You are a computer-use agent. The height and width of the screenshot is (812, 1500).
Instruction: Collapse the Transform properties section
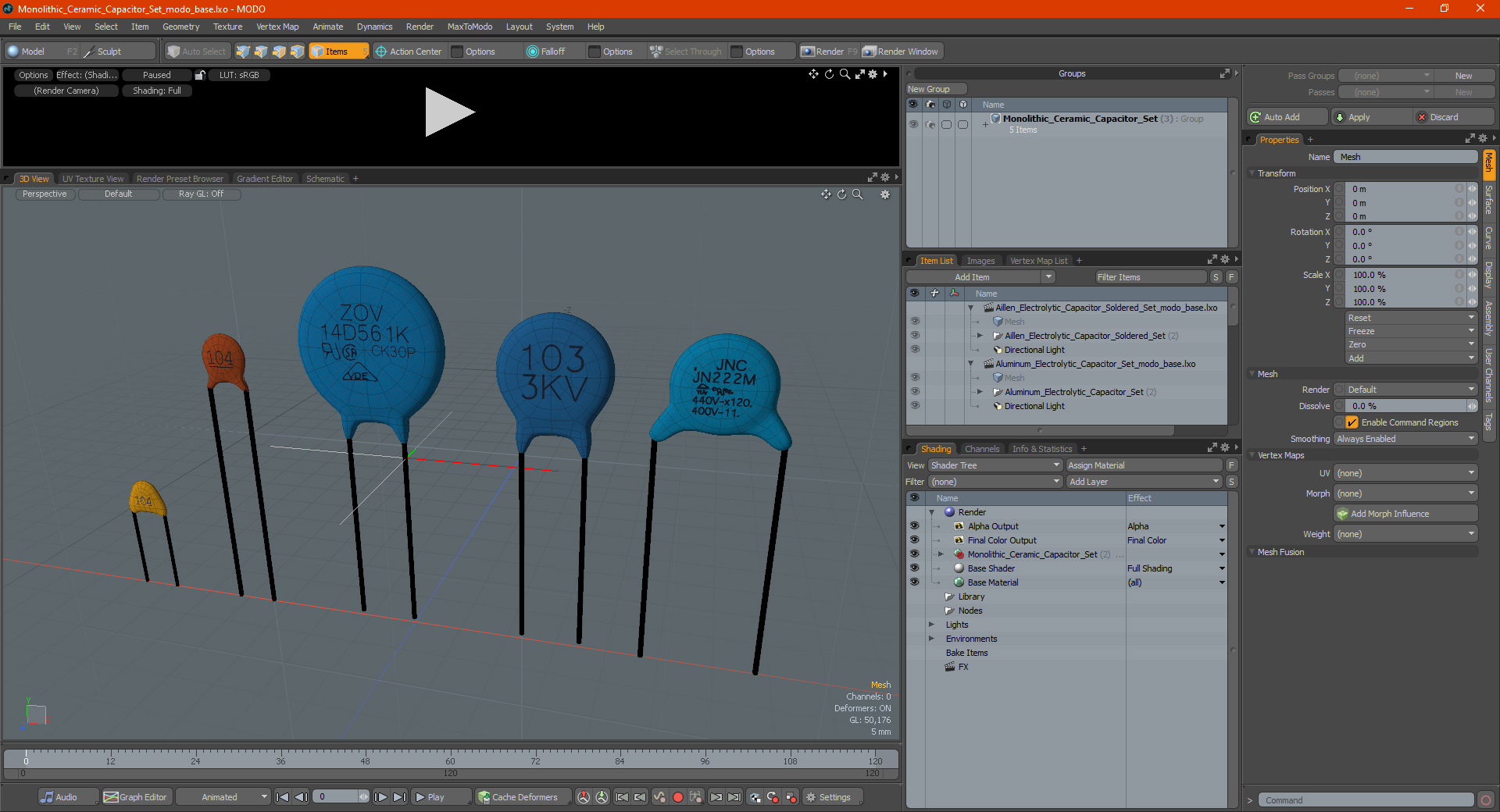pyautogui.click(x=1252, y=173)
